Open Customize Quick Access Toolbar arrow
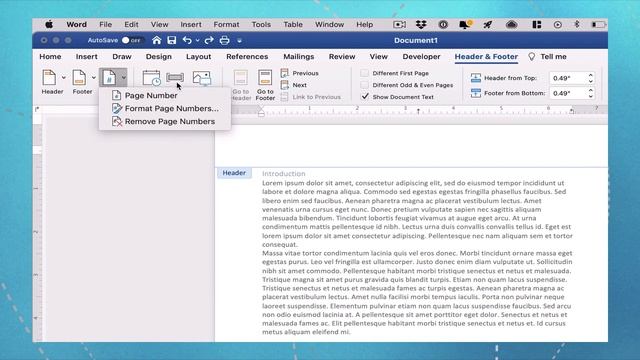 240,40
